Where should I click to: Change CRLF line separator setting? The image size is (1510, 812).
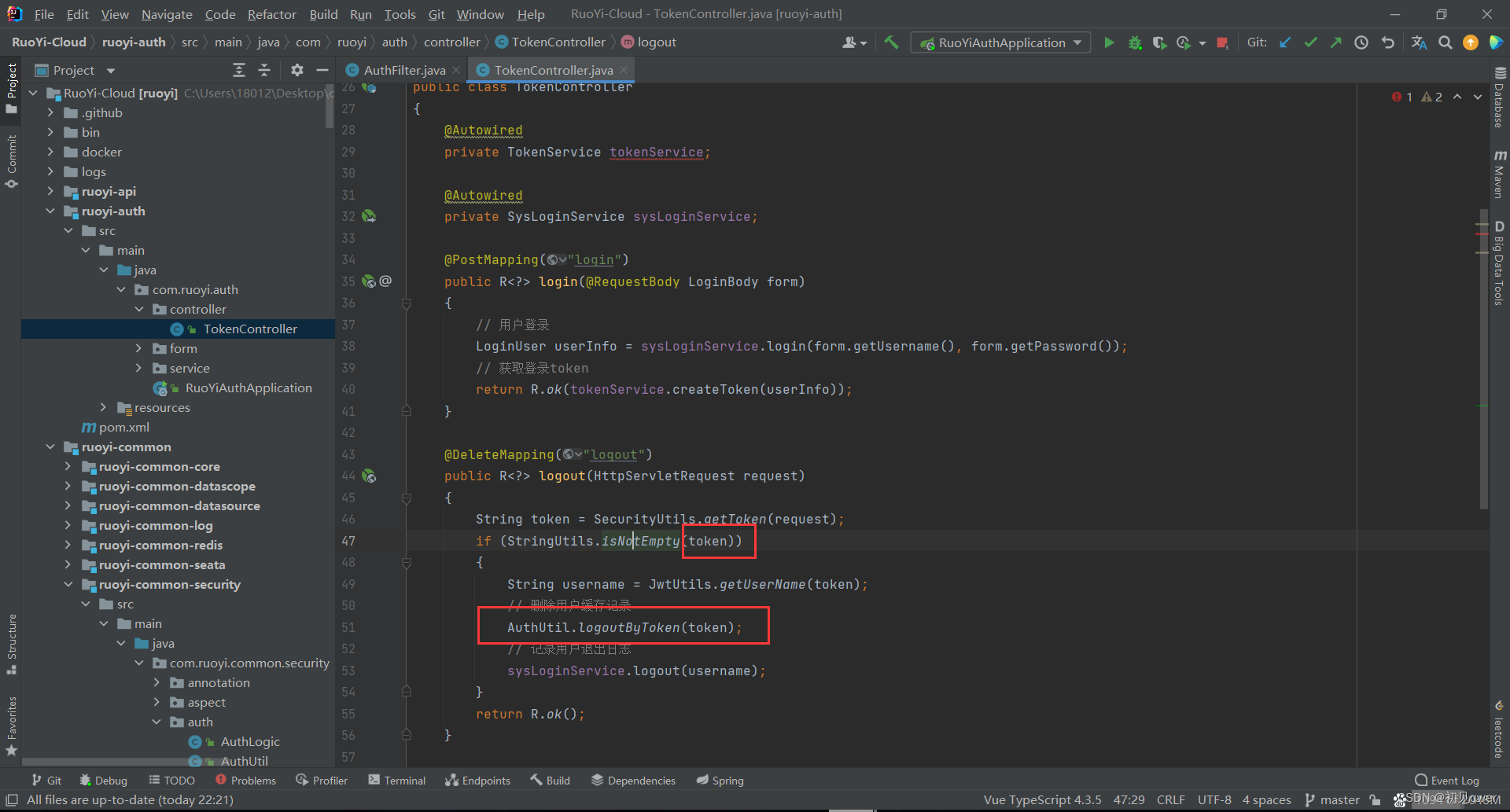coord(1171,799)
